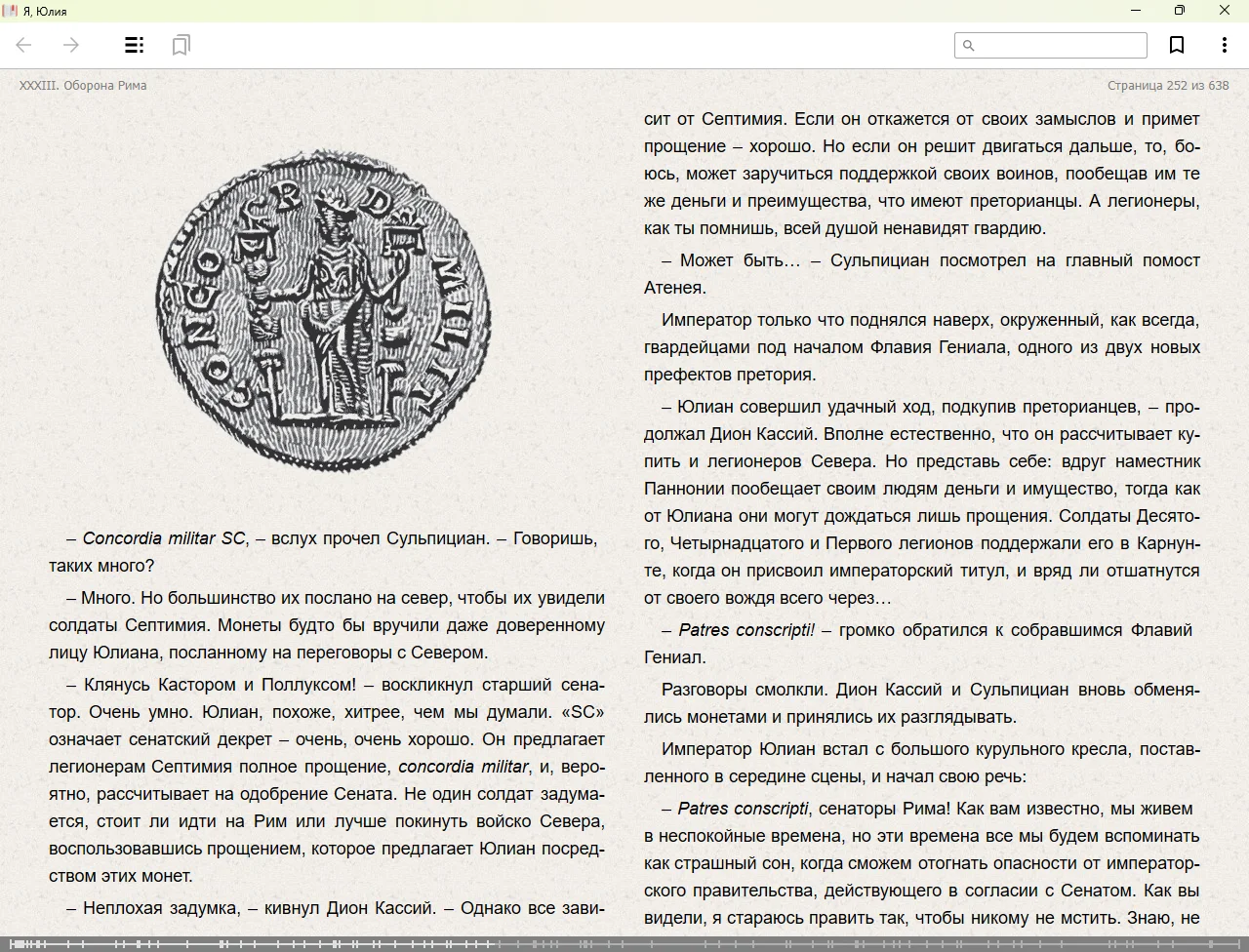Image resolution: width=1249 pixels, height=952 pixels.
Task: Click the chapter title "XXXIII. Оборона Рима"
Action: click(x=83, y=86)
